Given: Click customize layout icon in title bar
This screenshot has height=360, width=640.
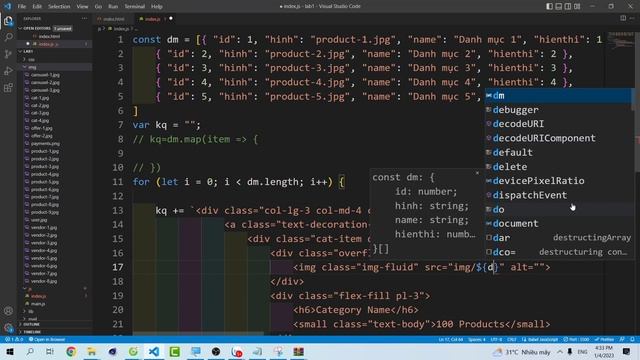Looking at the screenshot, I should point(577,6).
